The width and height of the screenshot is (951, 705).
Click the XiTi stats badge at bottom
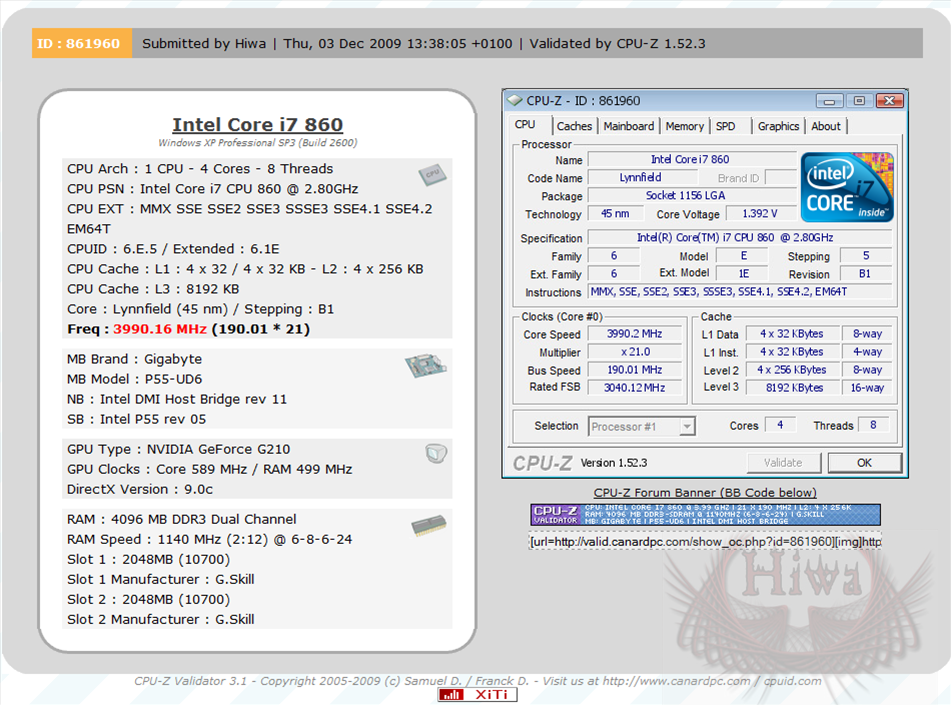(x=477, y=694)
